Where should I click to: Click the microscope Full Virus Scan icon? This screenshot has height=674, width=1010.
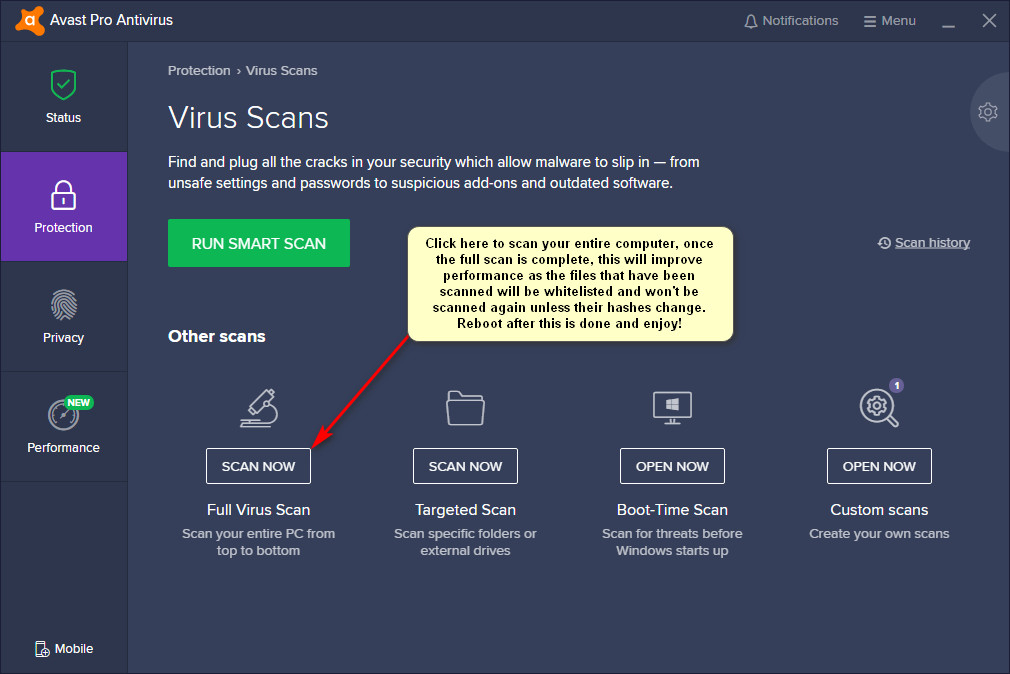[258, 408]
